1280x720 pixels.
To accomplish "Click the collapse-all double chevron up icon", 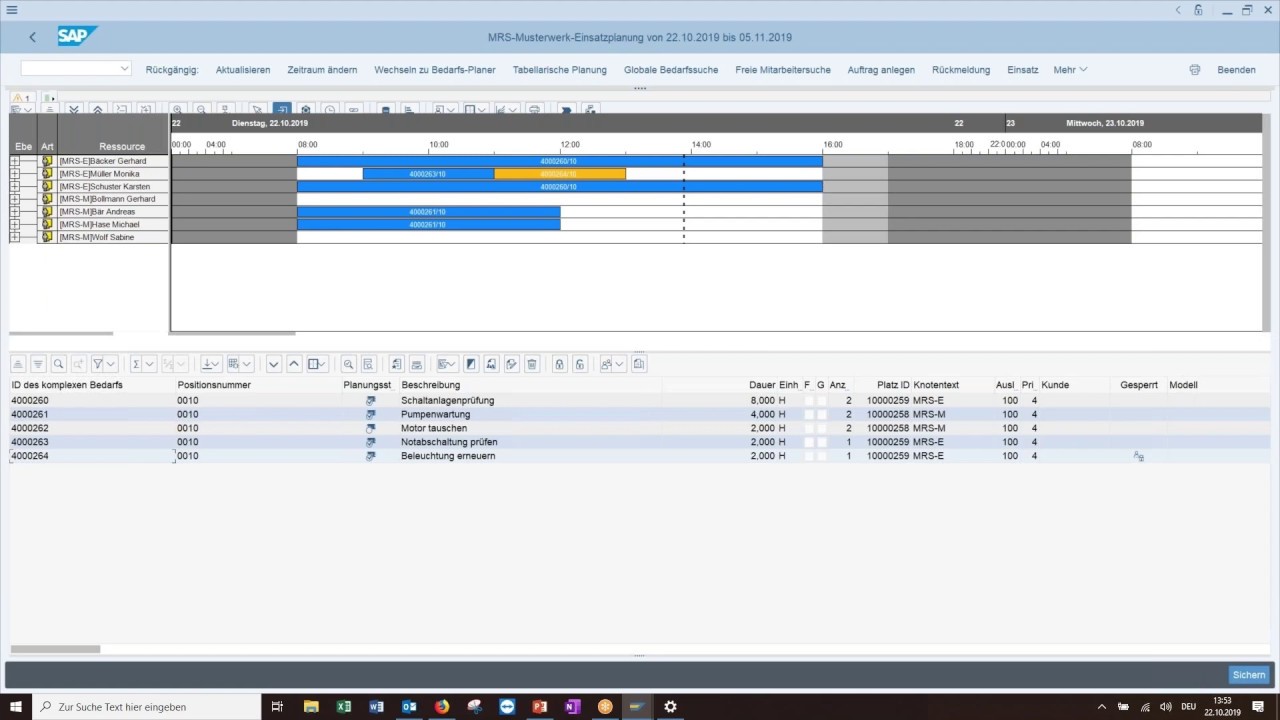I will tap(97, 110).
